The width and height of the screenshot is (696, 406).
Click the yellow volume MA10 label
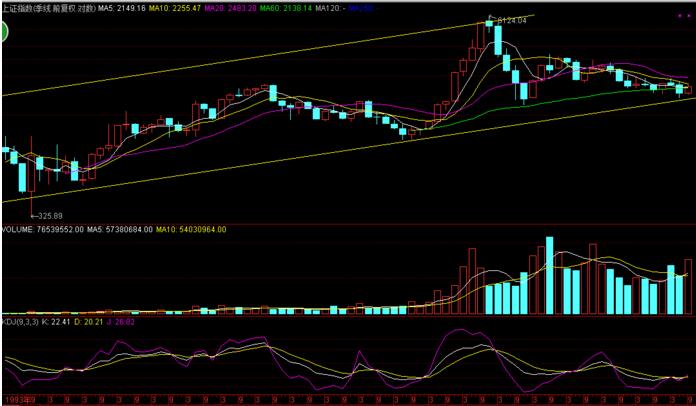(191, 229)
